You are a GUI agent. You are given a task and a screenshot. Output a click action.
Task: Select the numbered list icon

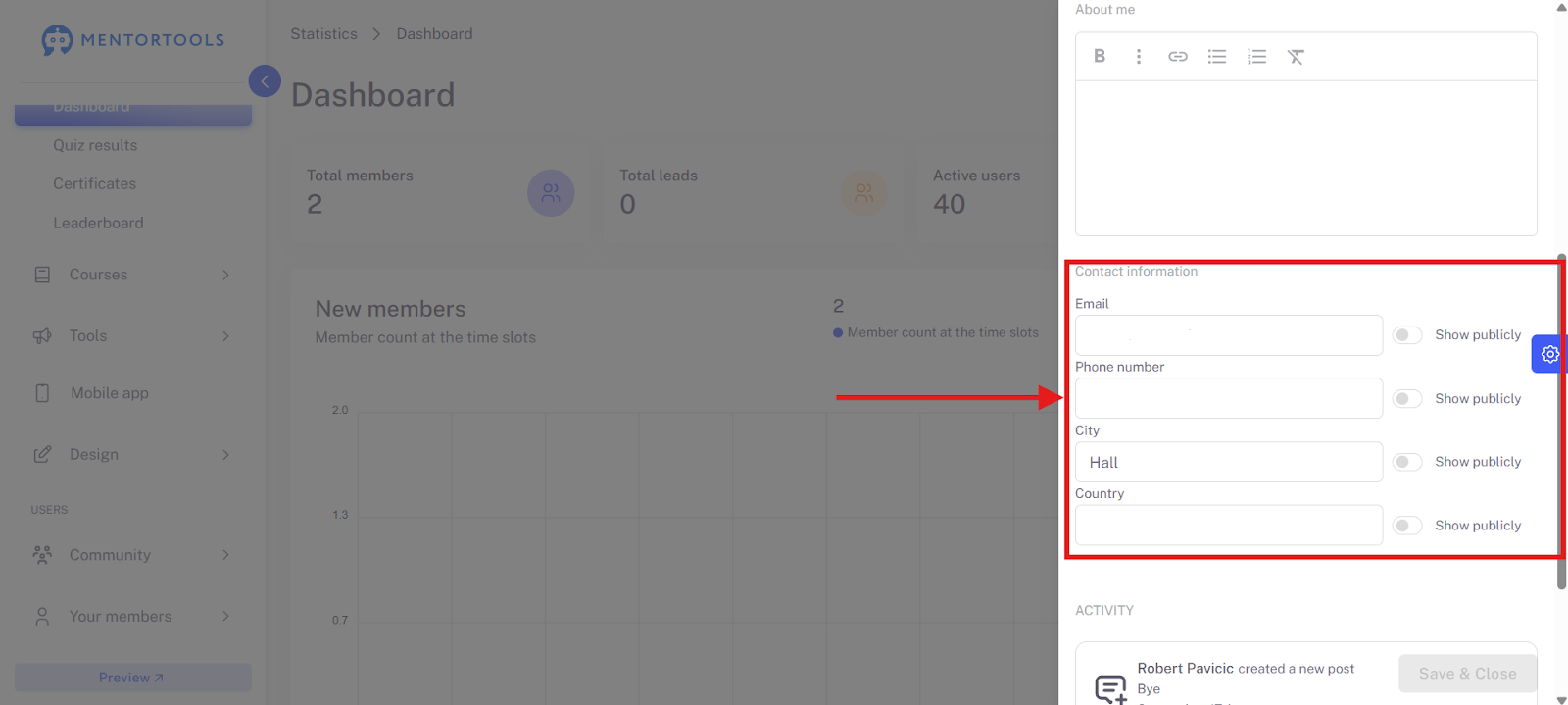(x=1256, y=56)
